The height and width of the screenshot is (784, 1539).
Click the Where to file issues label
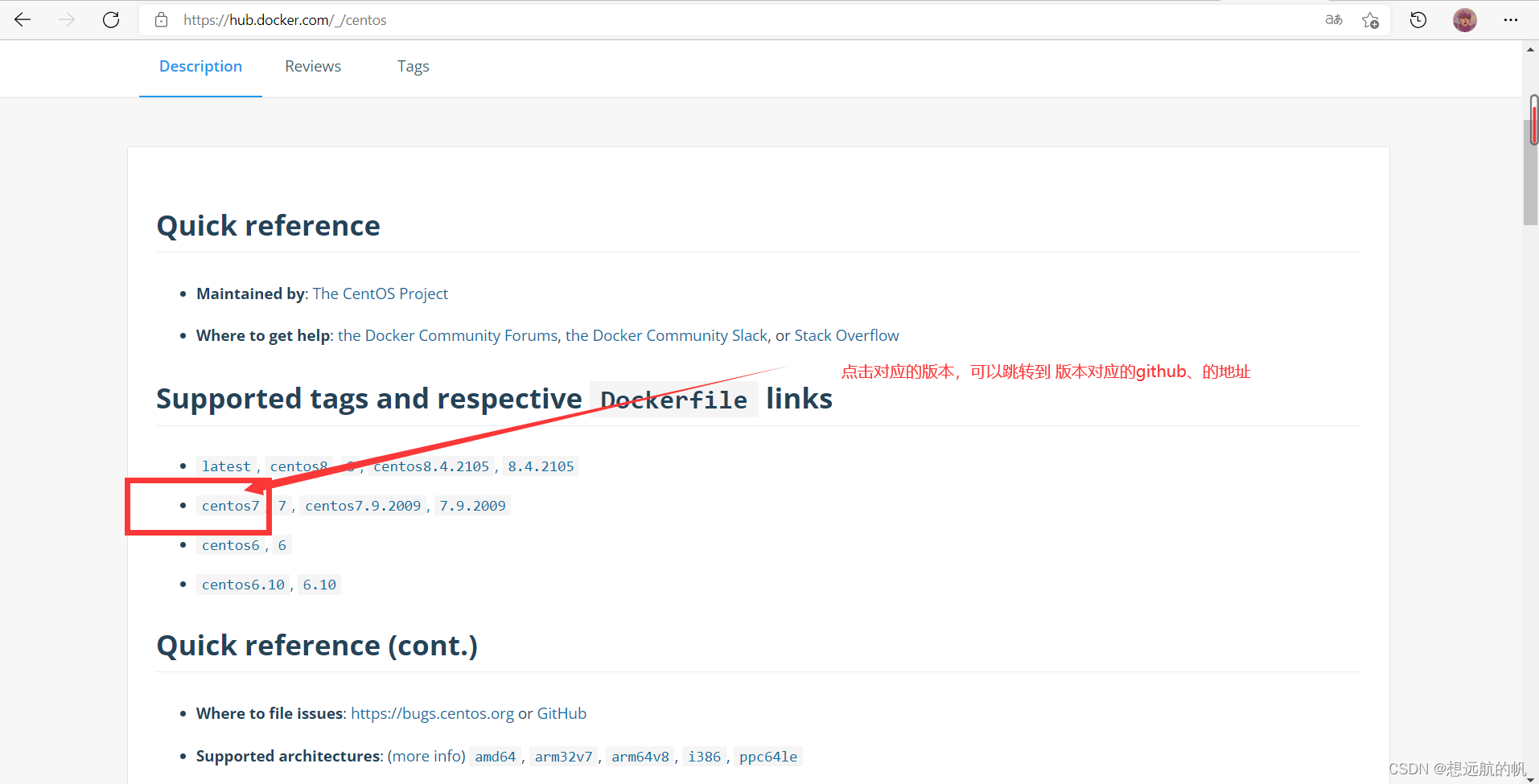(270, 713)
